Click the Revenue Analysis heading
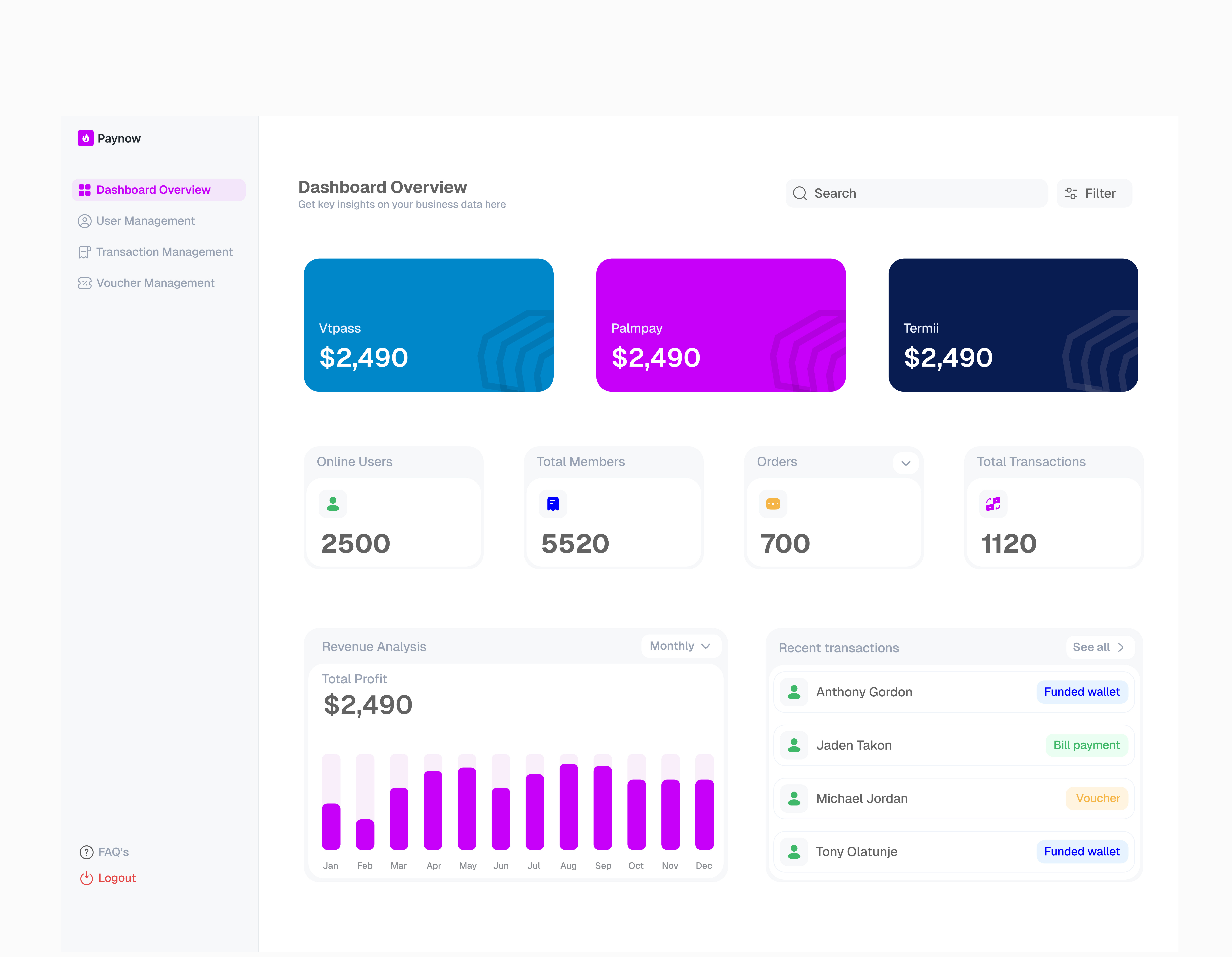This screenshot has width=1232, height=957. point(374,647)
